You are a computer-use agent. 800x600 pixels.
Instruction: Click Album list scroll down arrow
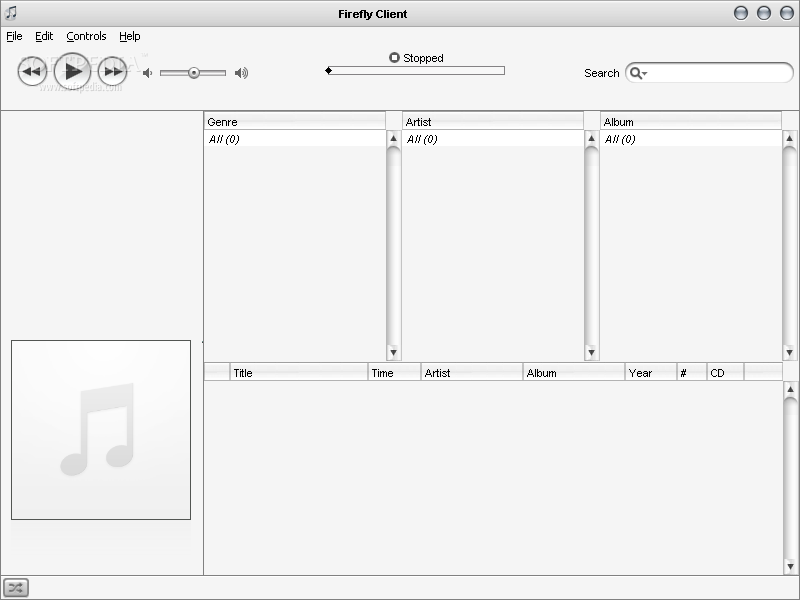click(x=789, y=352)
